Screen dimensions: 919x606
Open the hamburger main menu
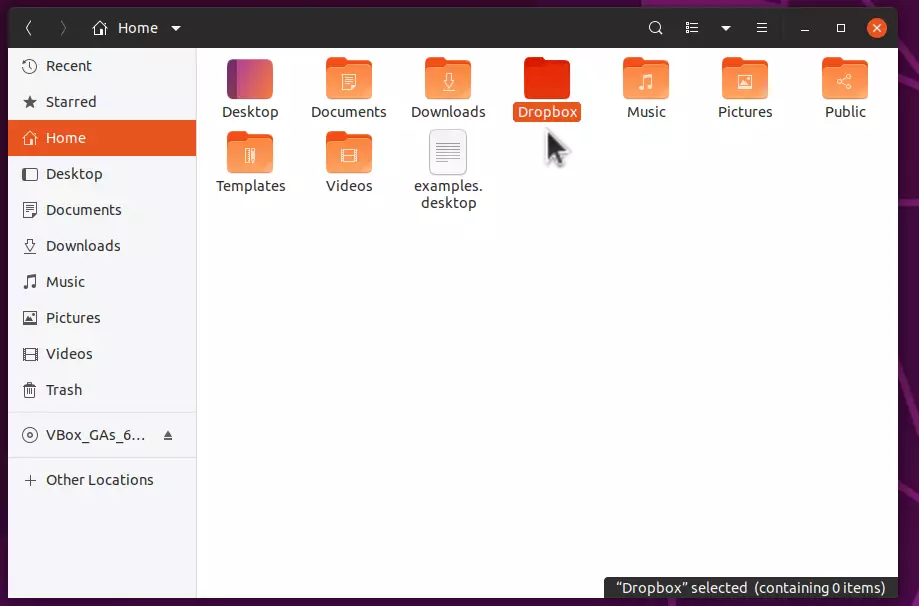click(x=761, y=28)
